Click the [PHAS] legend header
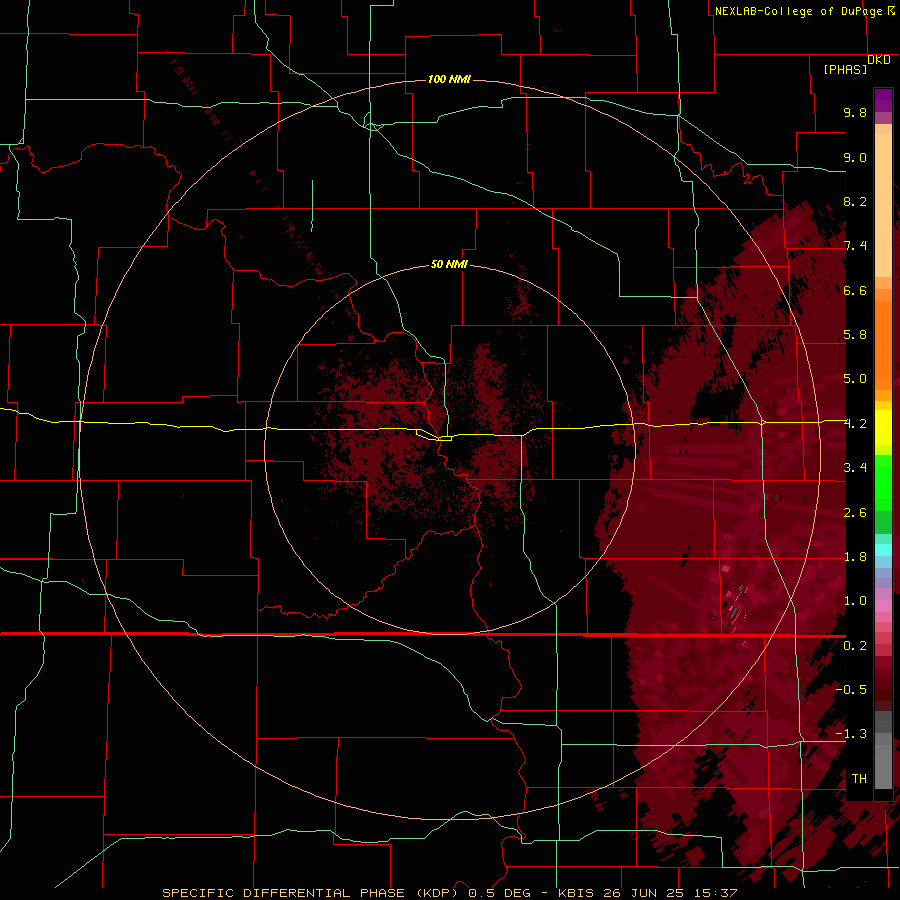Image resolution: width=900 pixels, height=900 pixels. pos(845,69)
